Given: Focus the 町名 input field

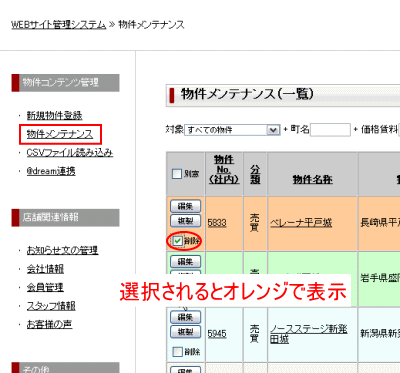Looking at the screenshot, I should point(330,130).
